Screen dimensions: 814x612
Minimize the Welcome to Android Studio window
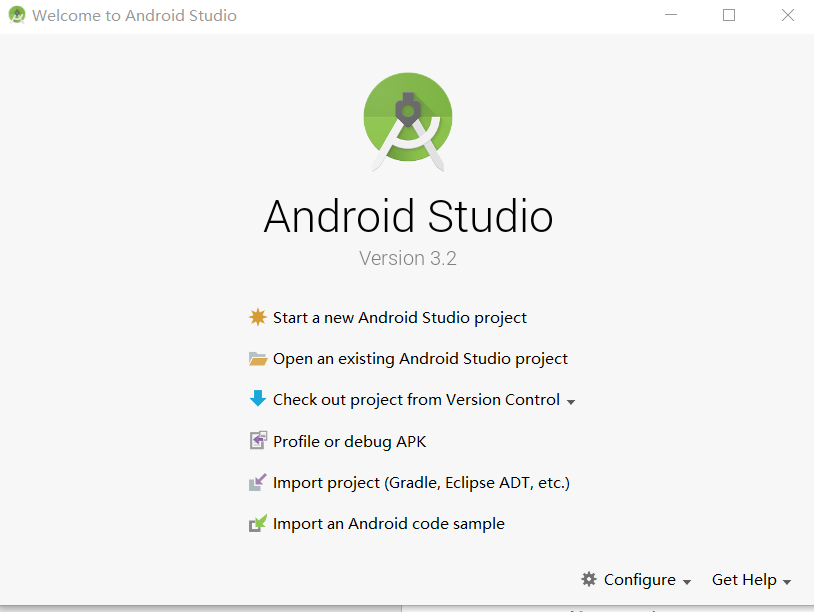671,15
